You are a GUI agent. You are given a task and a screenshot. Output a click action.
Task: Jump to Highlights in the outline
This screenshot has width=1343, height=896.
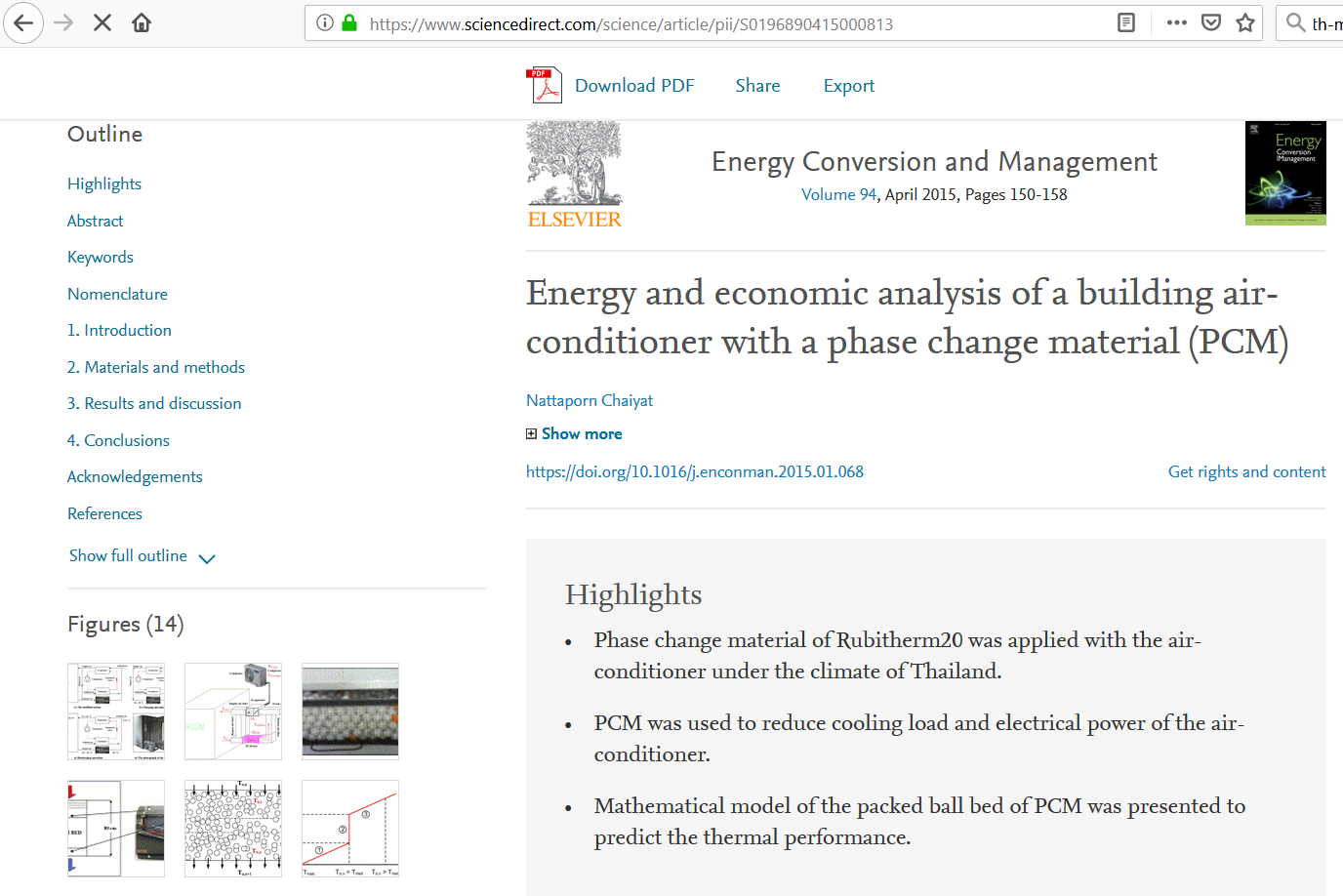click(x=104, y=183)
